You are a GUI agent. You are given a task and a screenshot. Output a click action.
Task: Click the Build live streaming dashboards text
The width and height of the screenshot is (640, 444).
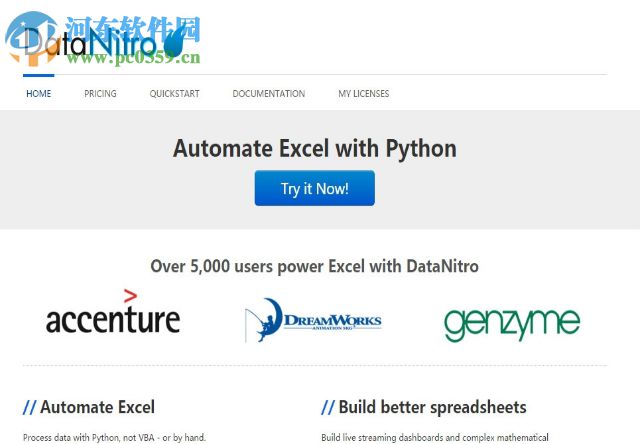[435, 437]
